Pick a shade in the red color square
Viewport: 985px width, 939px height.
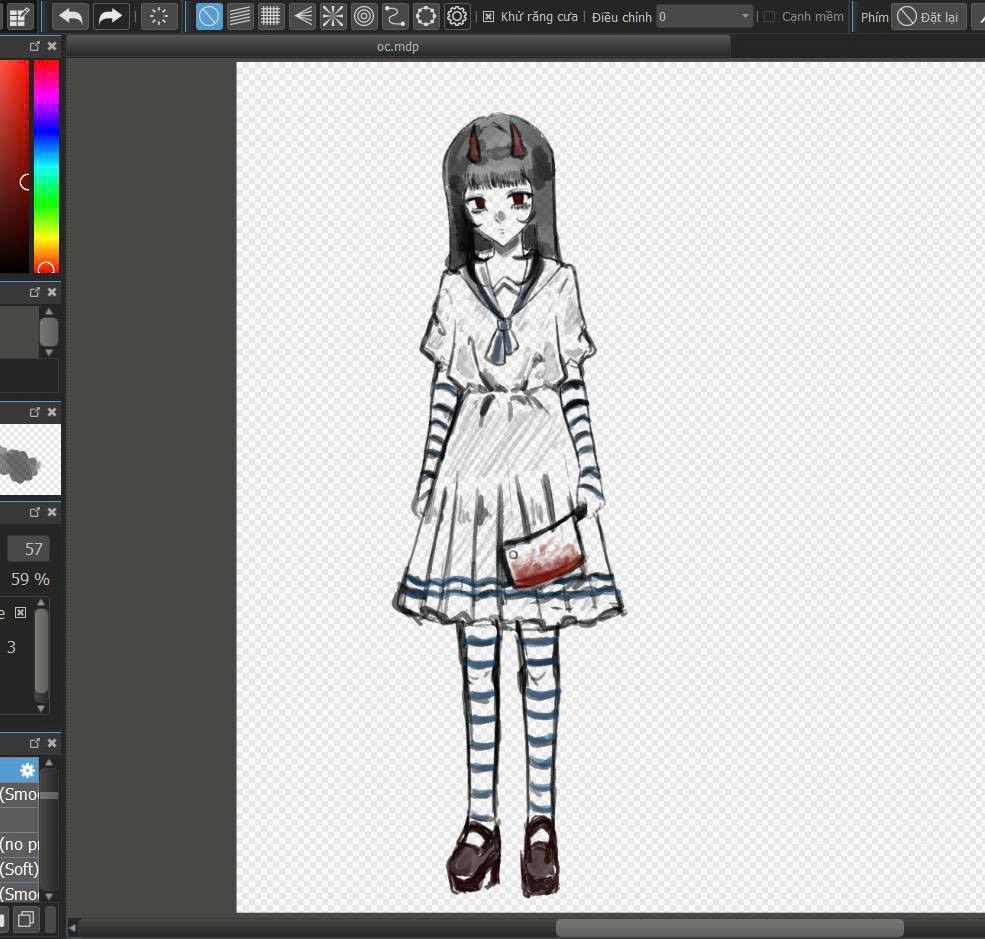click(x=14, y=166)
